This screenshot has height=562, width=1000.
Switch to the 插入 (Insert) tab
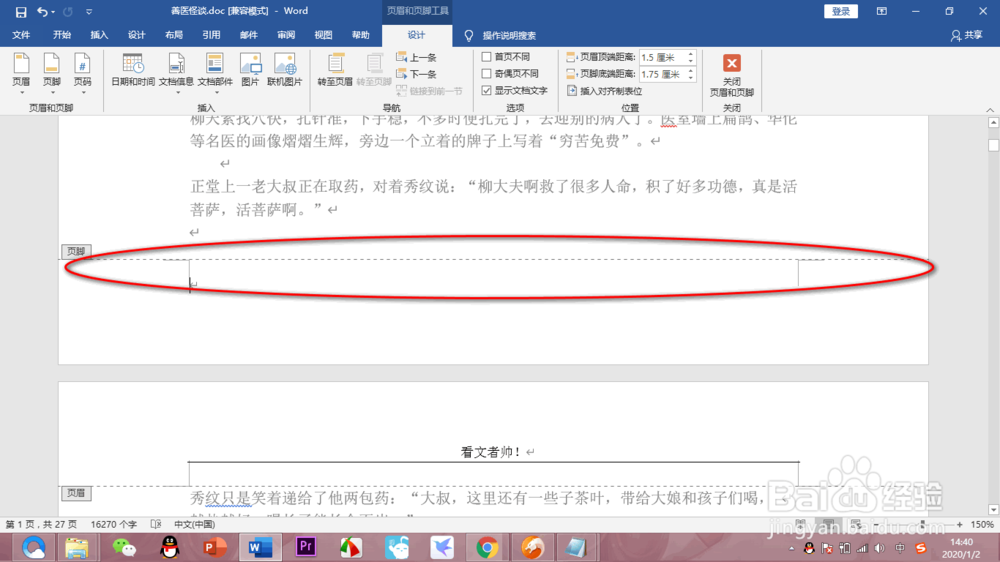[x=99, y=35]
